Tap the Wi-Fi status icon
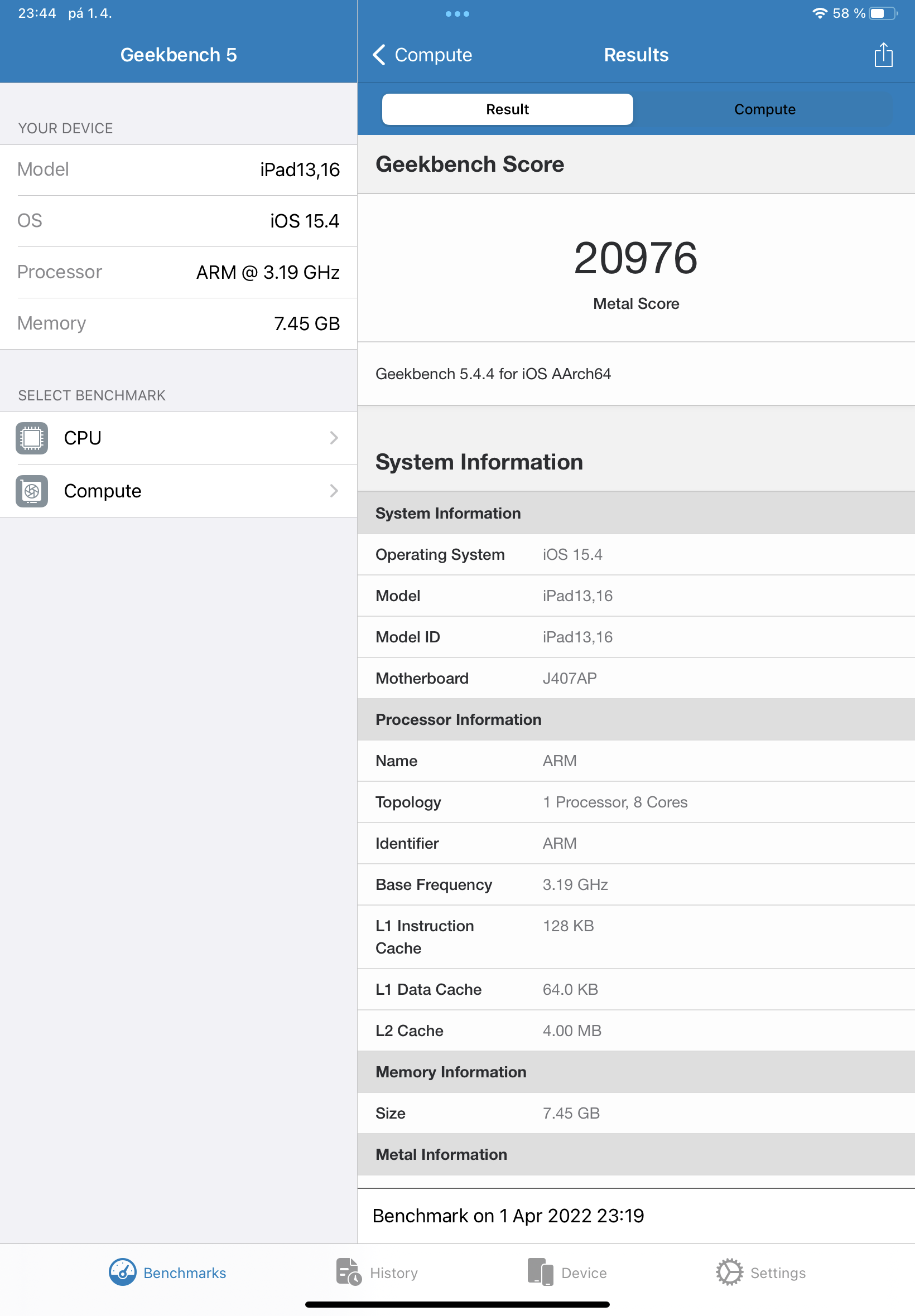 click(820, 13)
